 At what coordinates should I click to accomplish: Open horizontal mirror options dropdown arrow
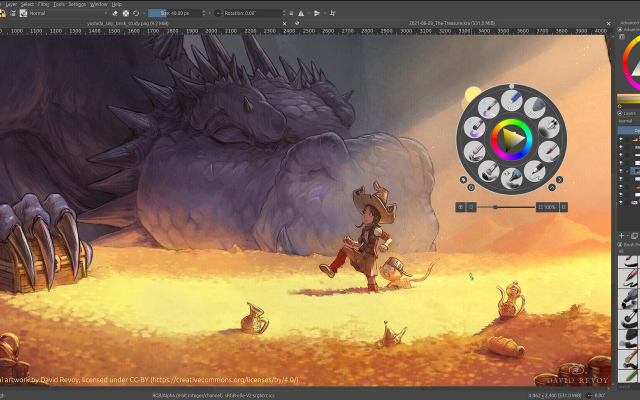pyautogui.click(x=309, y=13)
